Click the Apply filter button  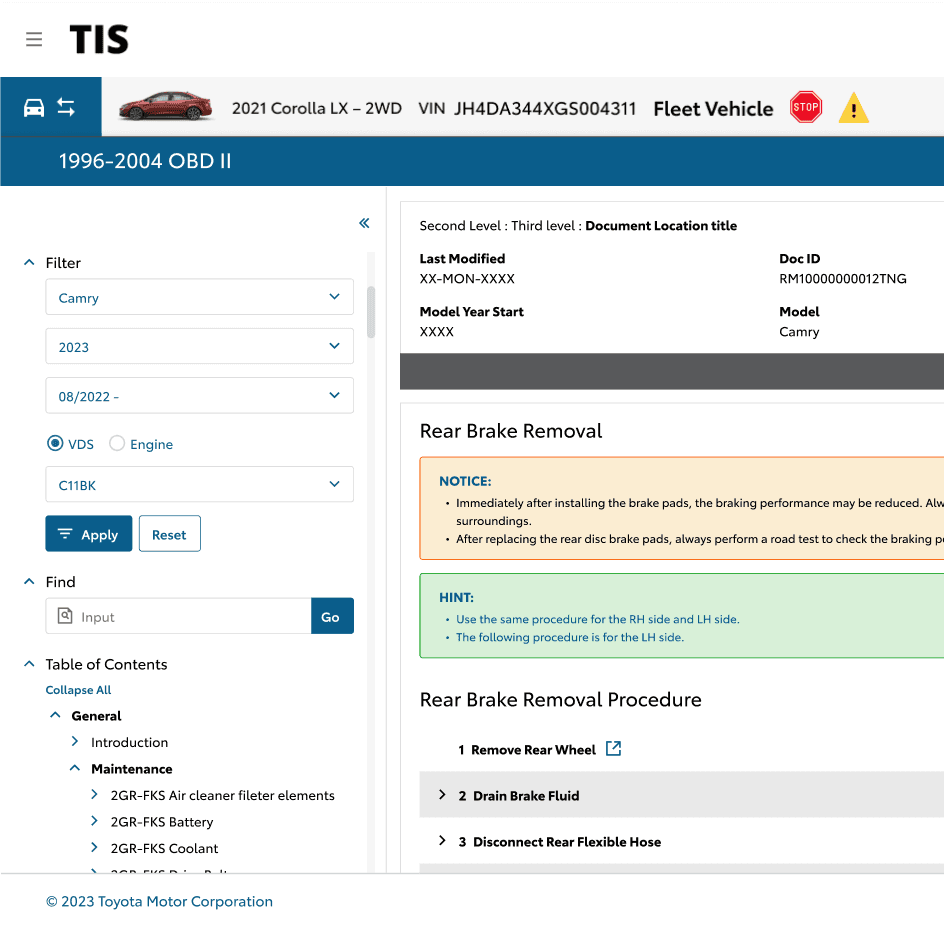(88, 533)
